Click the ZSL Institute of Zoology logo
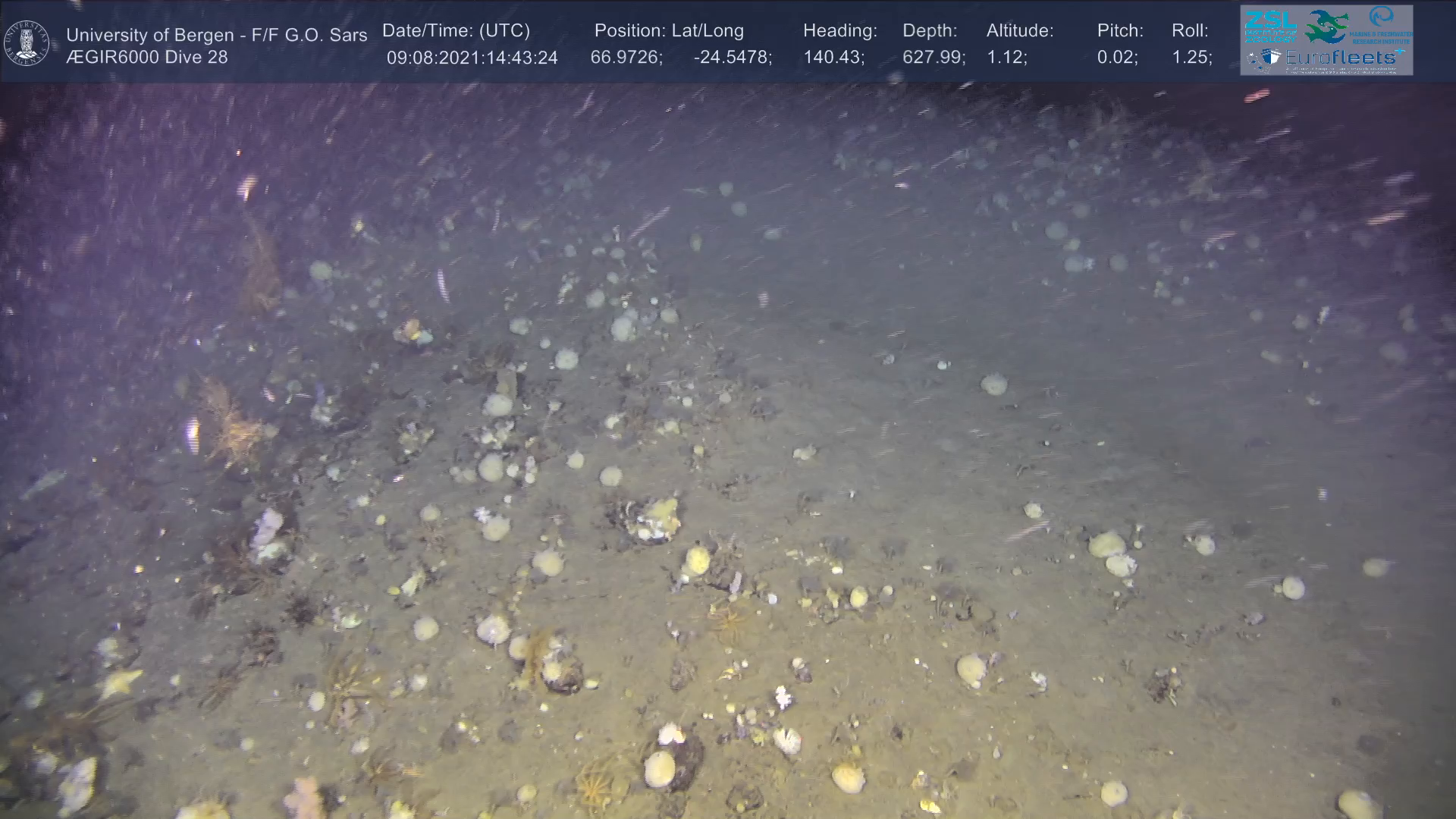The width and height of the screenshot is (1456, 819). pos(1270,26)
